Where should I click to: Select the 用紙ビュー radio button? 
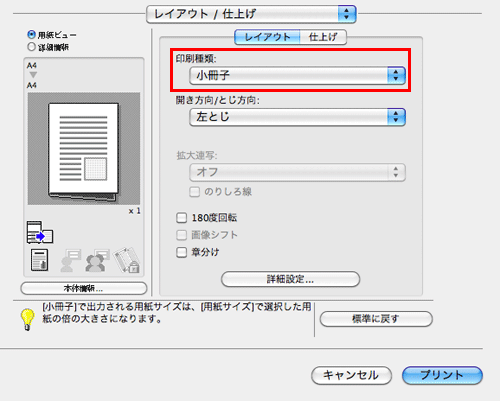(x=32, y=34)
